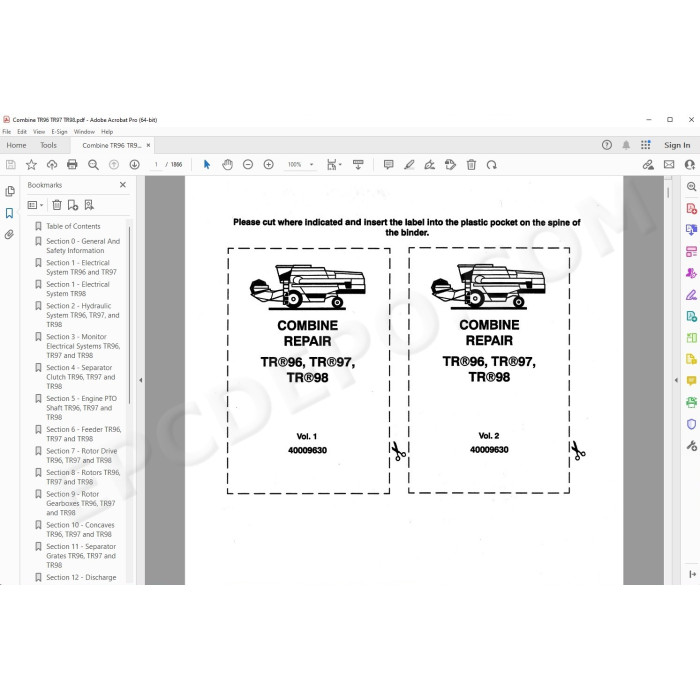
Task: Open the View menu
Action: pyautogui.click(x=39, y=132)
